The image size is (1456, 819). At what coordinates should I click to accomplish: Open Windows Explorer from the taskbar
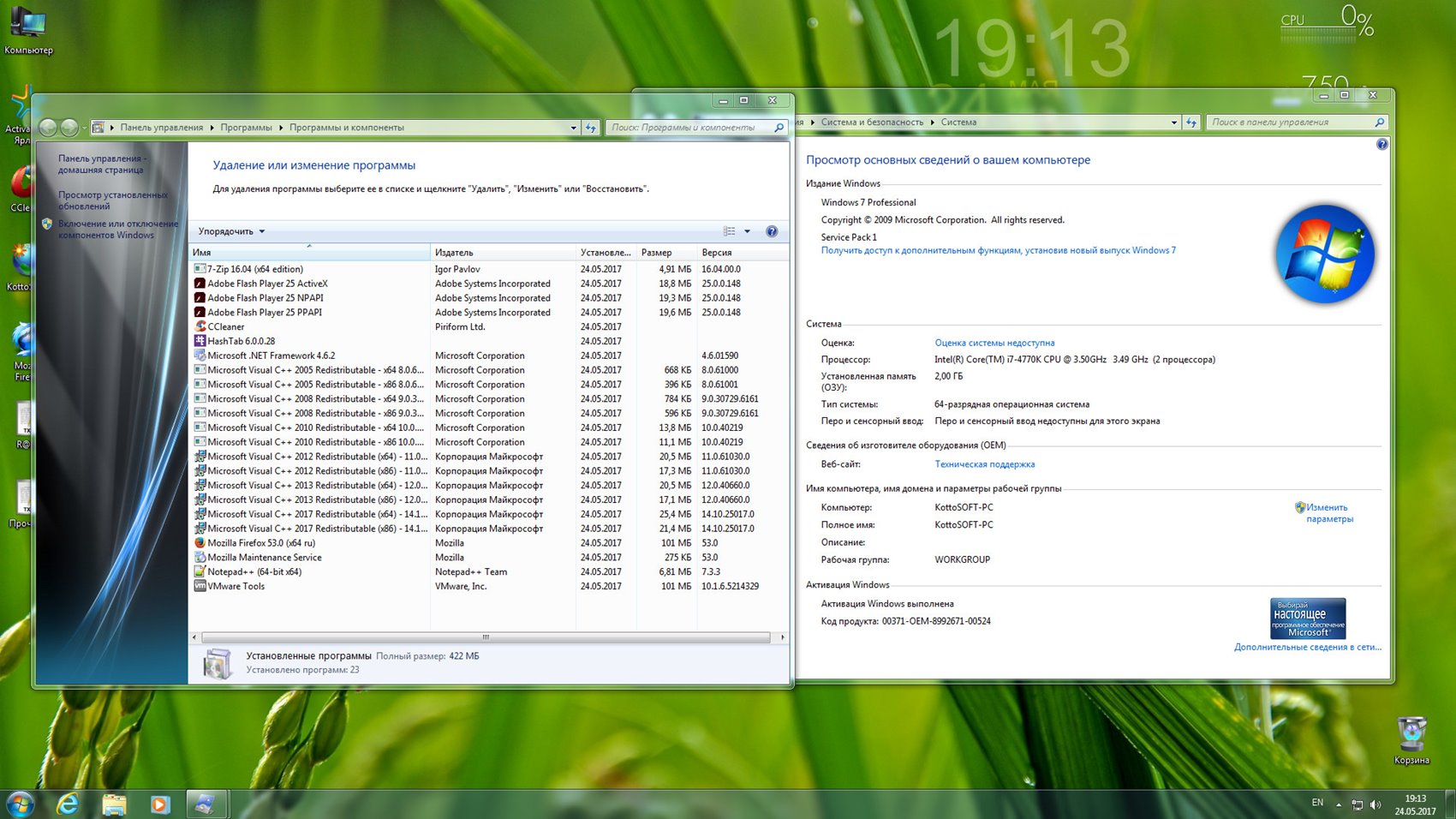click(x=114, y=804)
